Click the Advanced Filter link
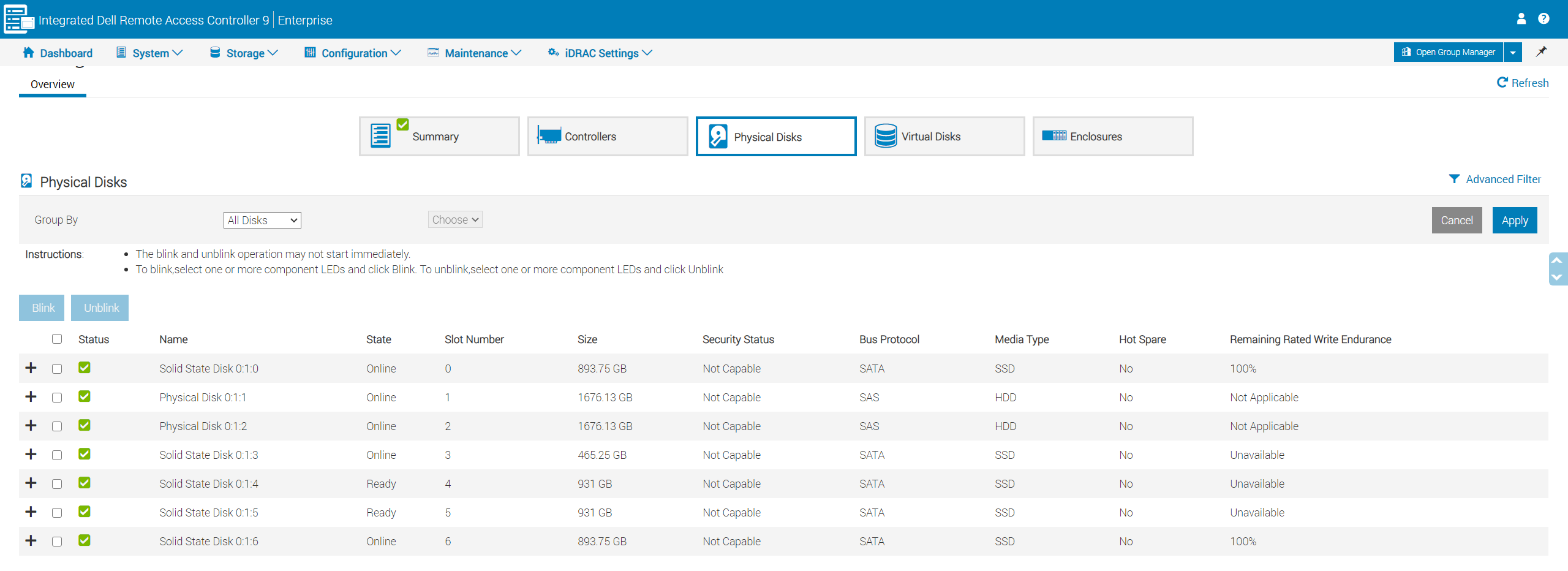Viewport: 1568px width, 571px height. pyautogui.click(x=1495, y=179)
